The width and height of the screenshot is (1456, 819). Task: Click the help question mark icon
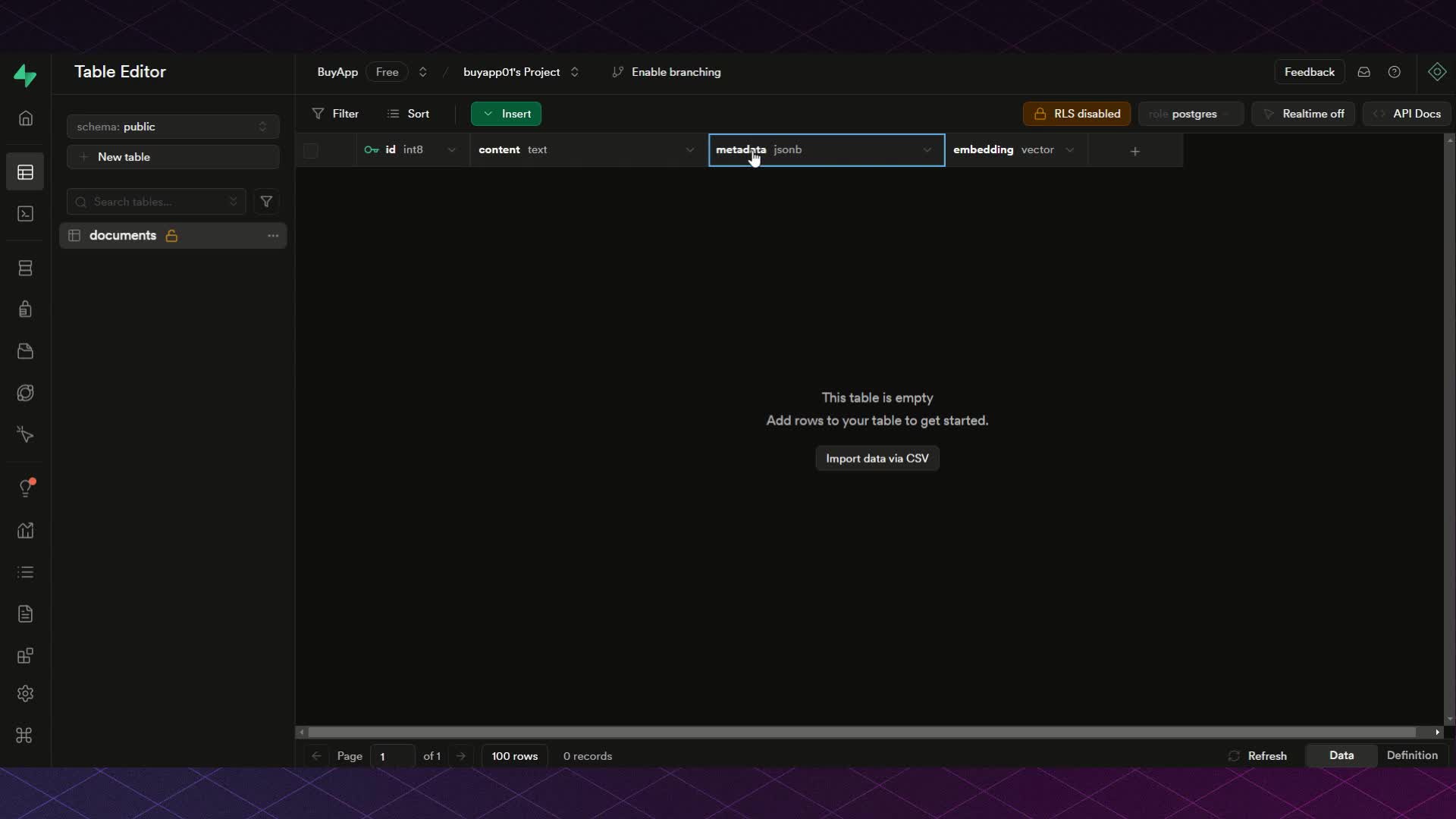[x=1394, y=72]
